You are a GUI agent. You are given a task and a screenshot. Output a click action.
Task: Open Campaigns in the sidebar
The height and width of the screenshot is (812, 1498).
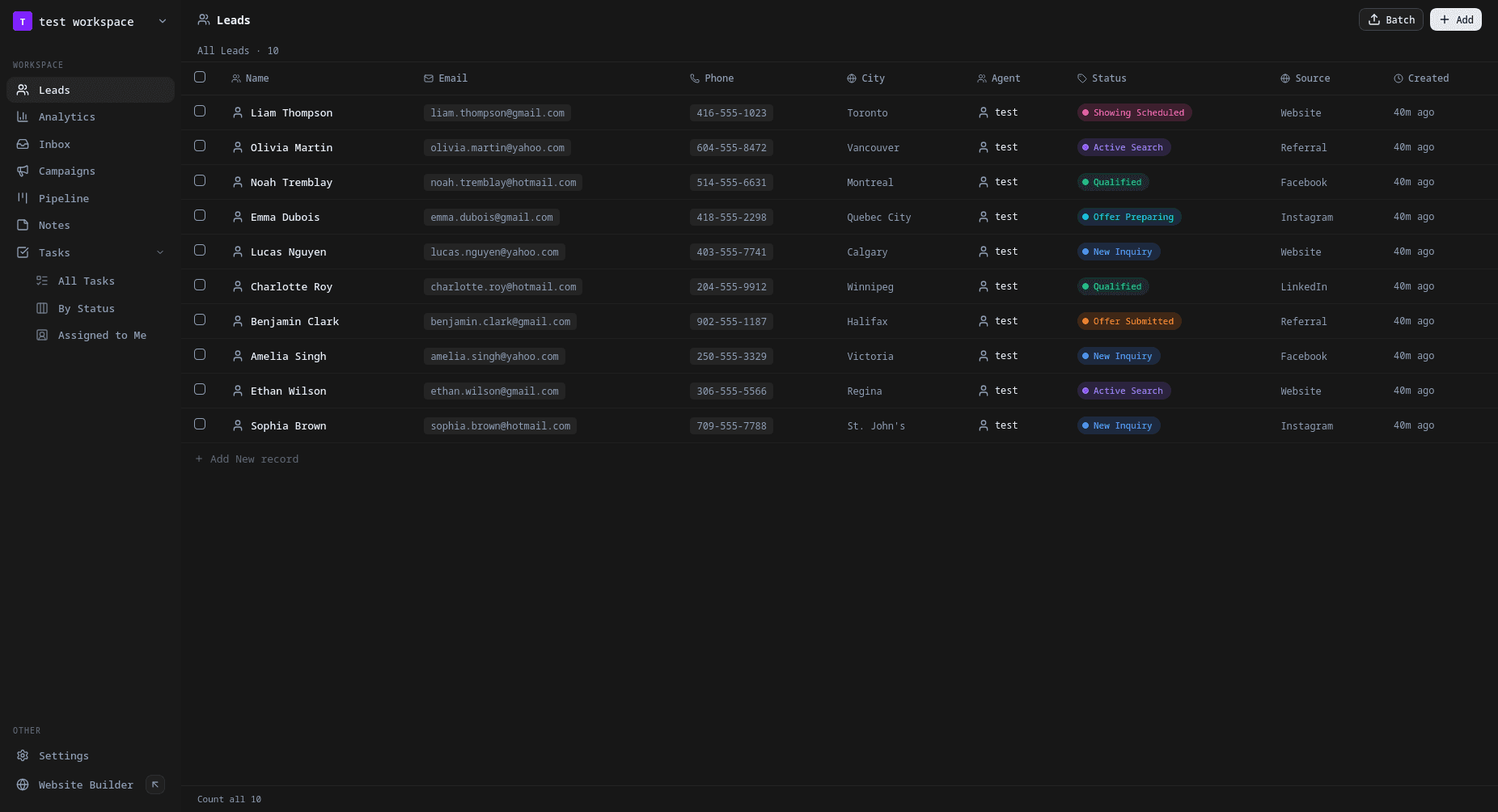91,171
